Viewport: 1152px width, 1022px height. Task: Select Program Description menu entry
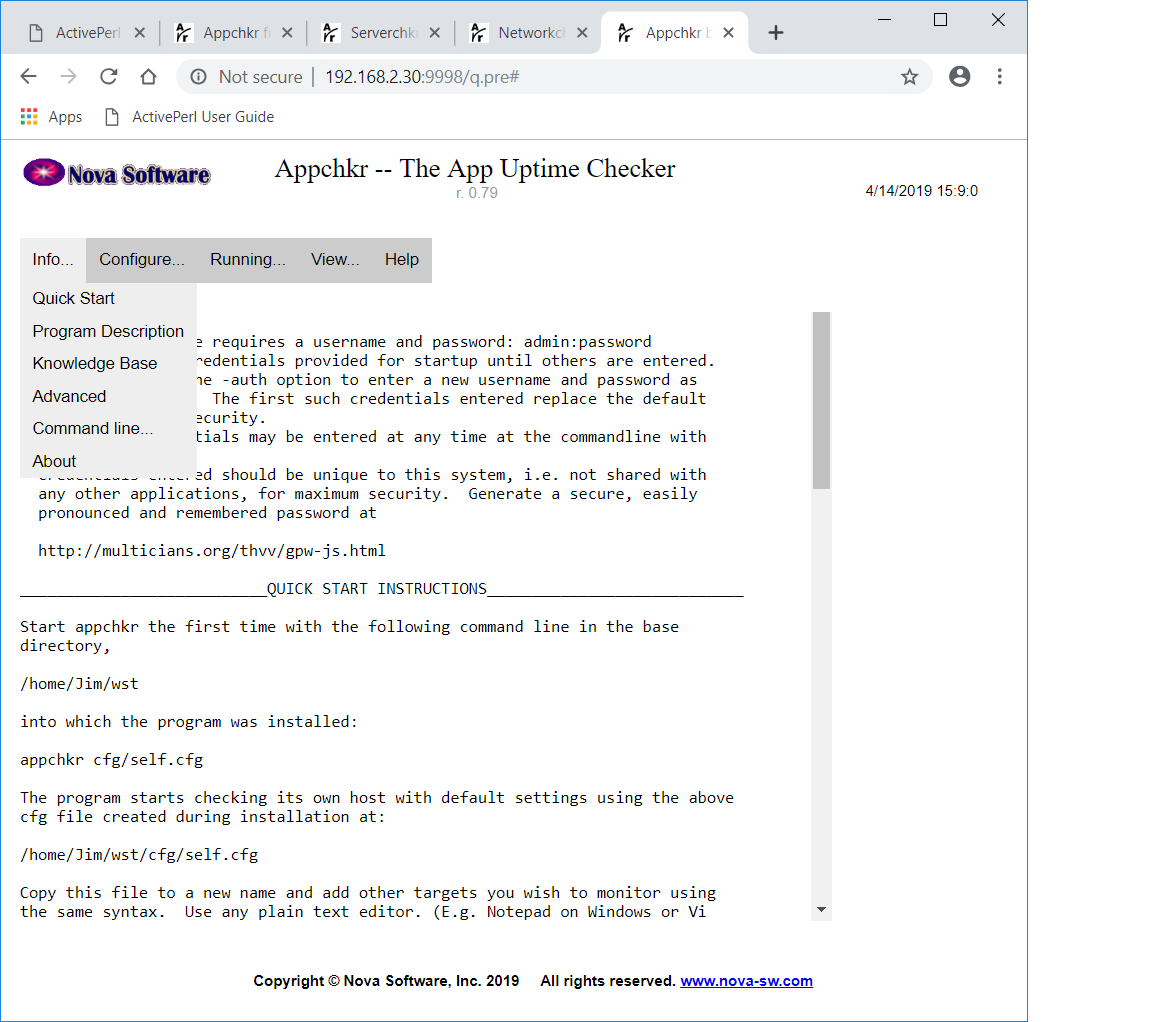[108, 331]
